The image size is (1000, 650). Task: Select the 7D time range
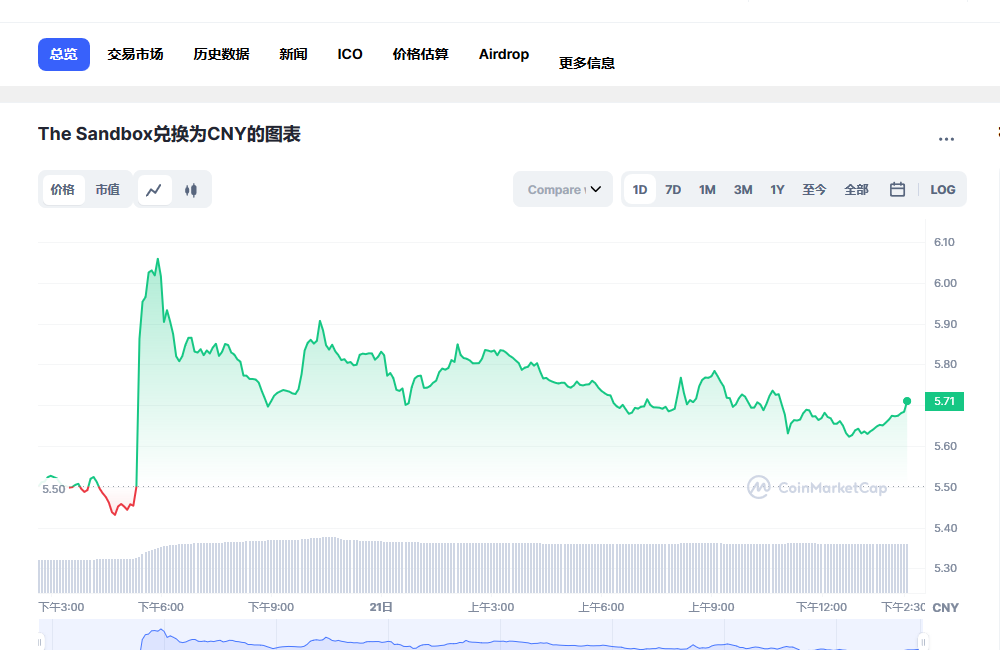click(x=673, y=189)
